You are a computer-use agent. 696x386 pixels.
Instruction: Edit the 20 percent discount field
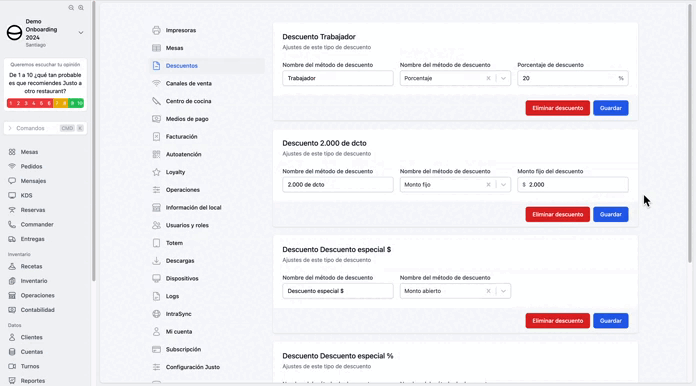(x=573, y=78)
